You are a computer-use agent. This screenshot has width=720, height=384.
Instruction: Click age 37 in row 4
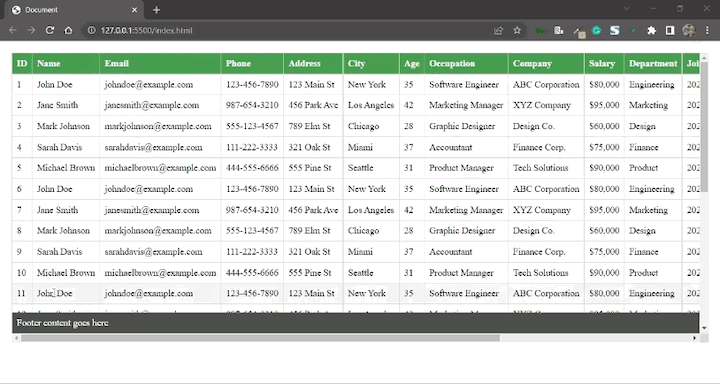click(x=409, y=147)
